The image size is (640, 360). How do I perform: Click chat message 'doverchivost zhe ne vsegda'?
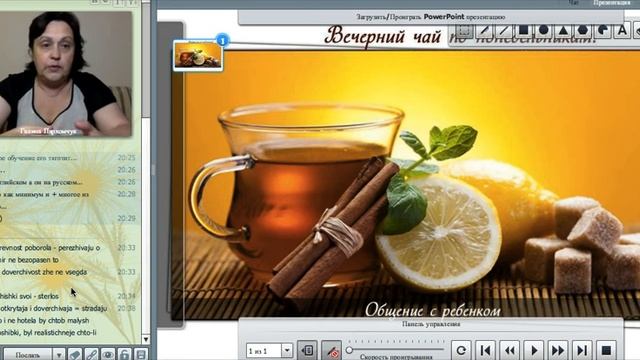coord(43,272)
